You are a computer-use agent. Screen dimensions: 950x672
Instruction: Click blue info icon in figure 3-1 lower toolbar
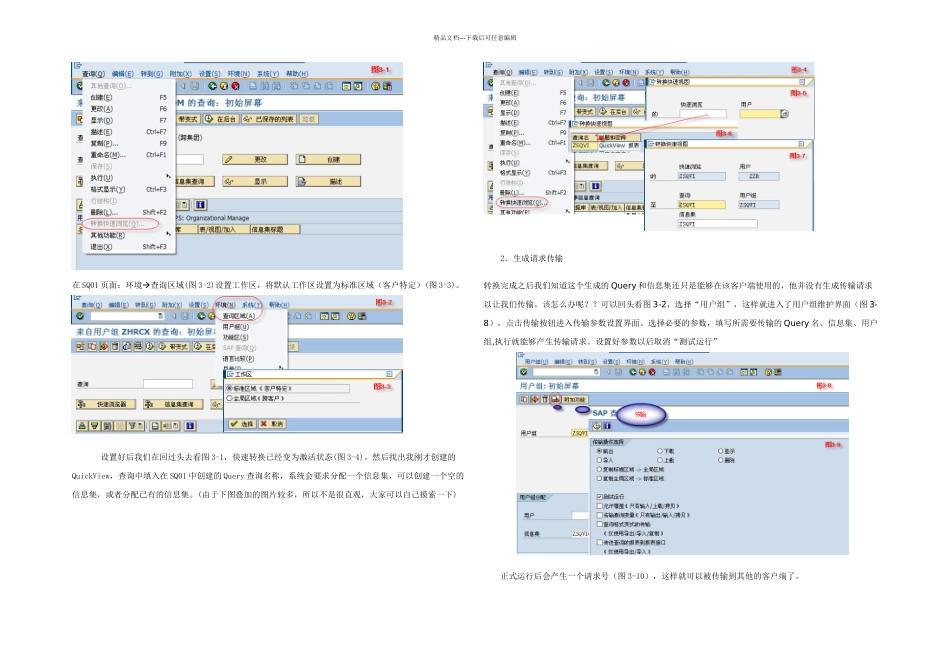coord(201,205)
